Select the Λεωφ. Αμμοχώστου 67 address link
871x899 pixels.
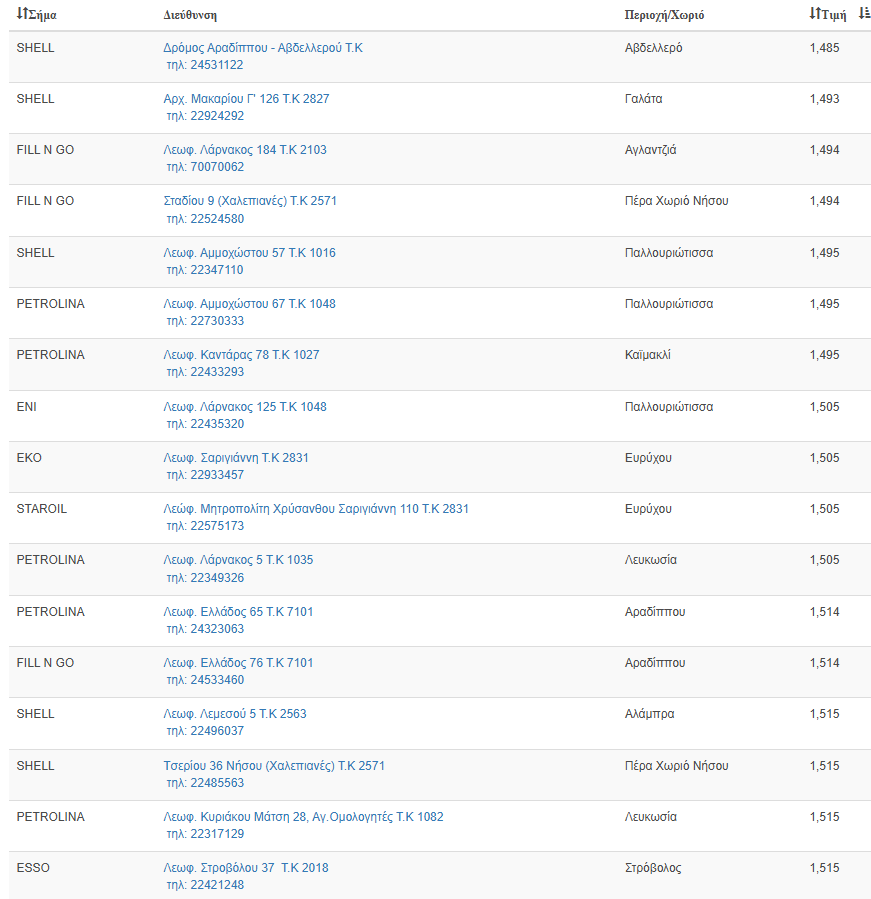coord(249,304)
